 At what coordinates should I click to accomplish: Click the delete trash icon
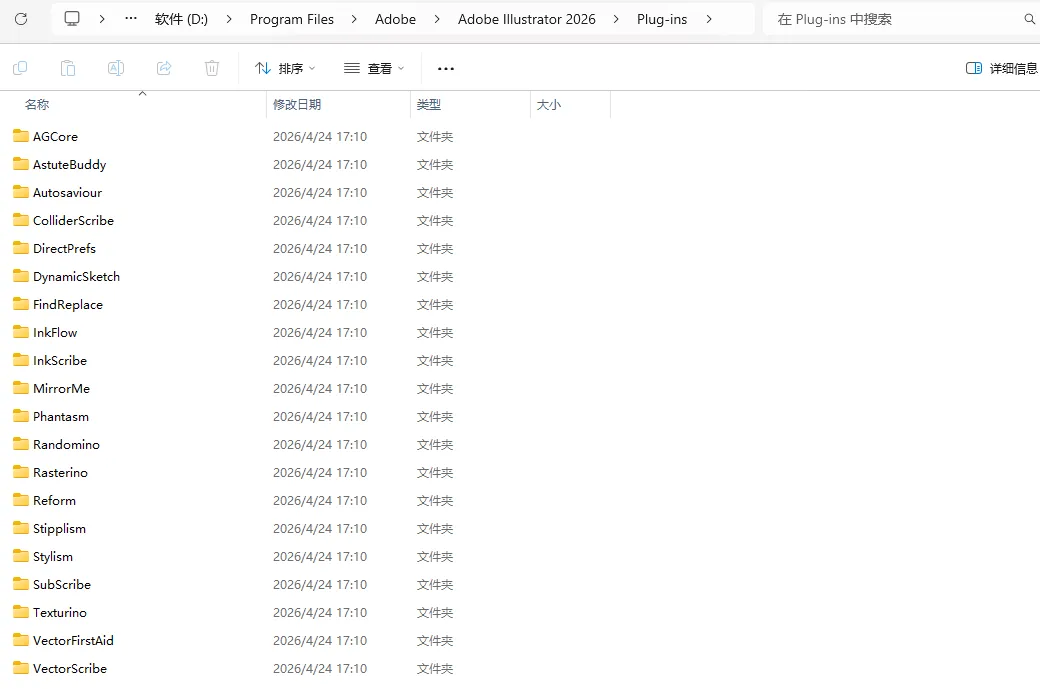pos(212,68)
